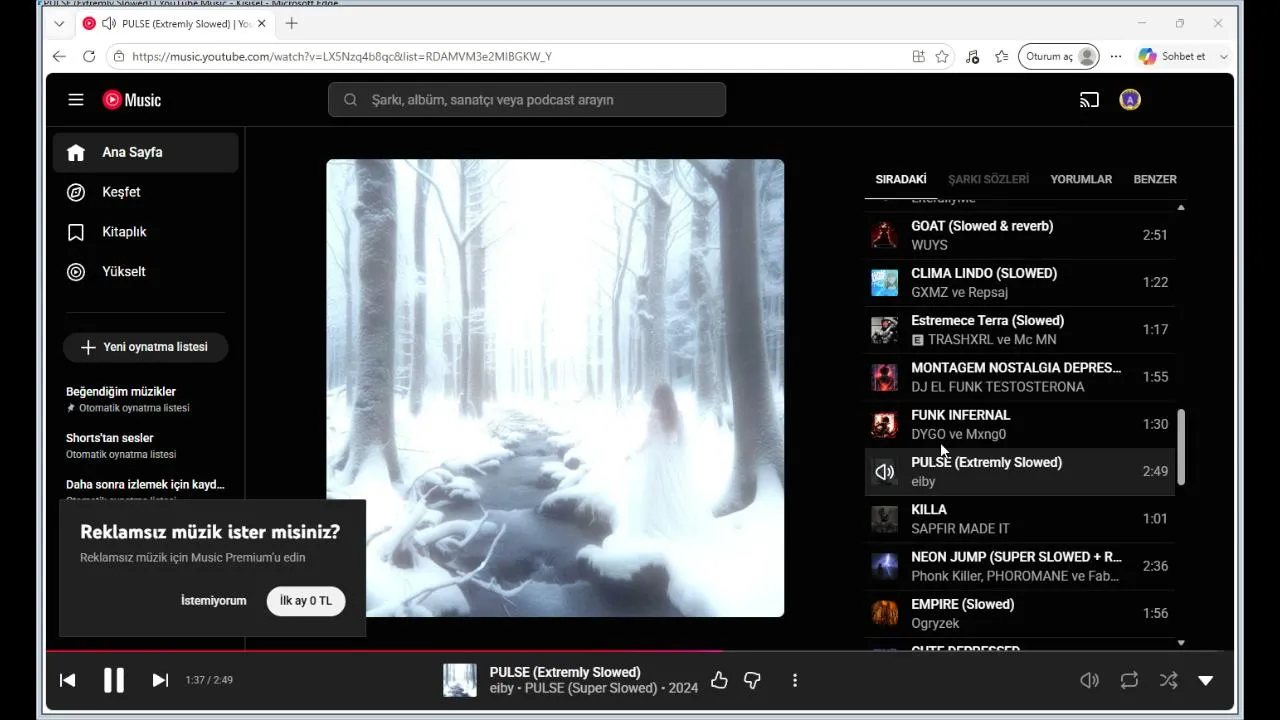Click the queue scrollbar up arrow

[x=1181, y=207]
